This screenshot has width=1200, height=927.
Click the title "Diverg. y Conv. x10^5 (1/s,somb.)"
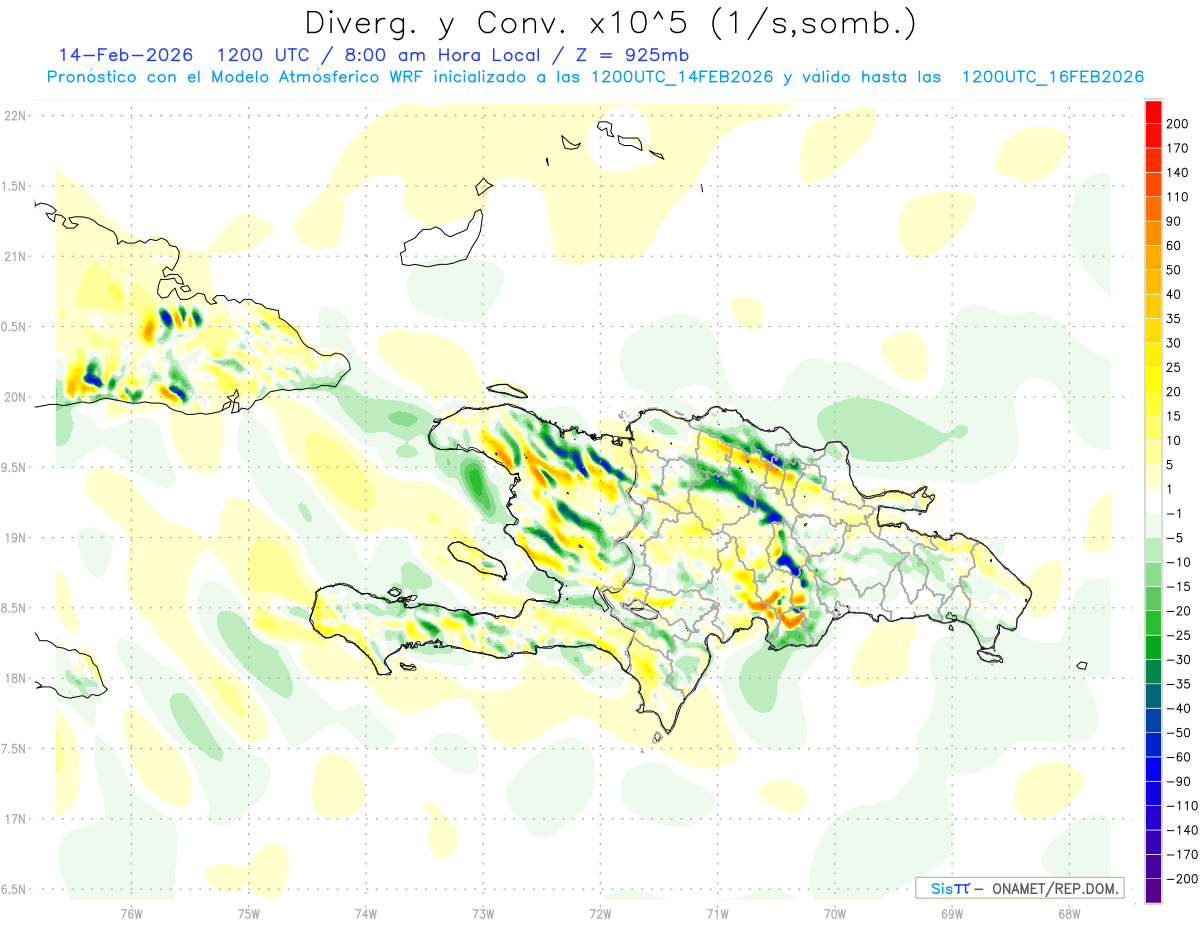point(610,22)
